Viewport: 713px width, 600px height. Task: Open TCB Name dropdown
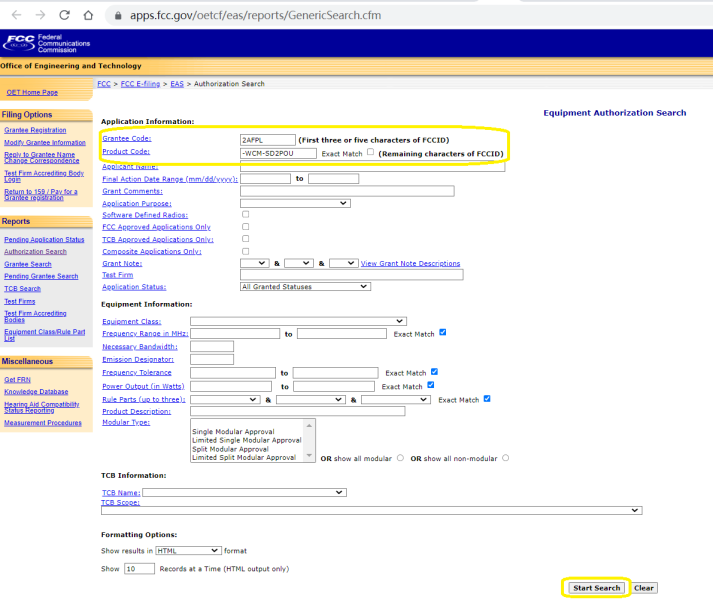click(244, 492)
